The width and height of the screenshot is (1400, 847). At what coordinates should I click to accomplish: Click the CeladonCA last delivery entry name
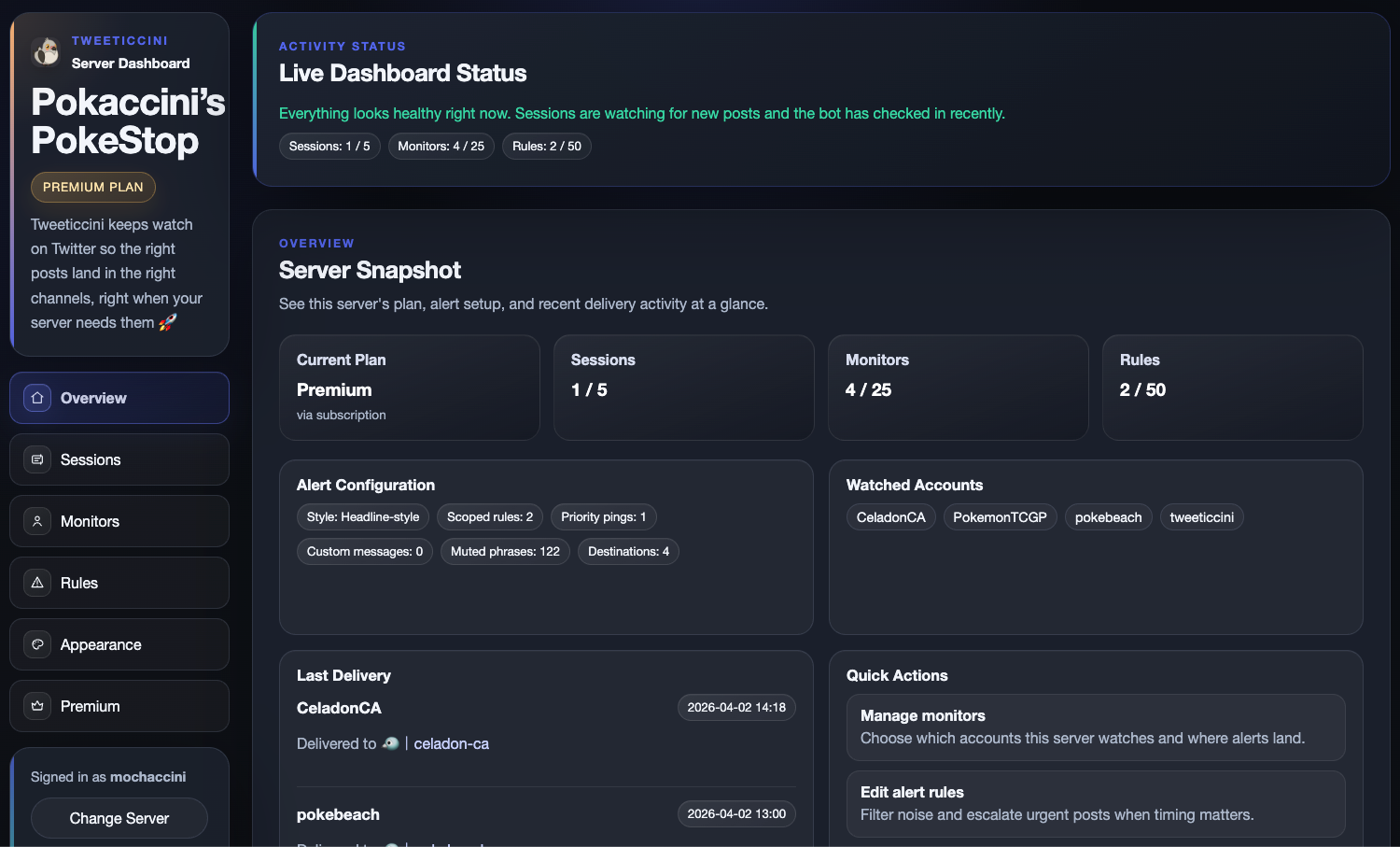tap(339, 708)
